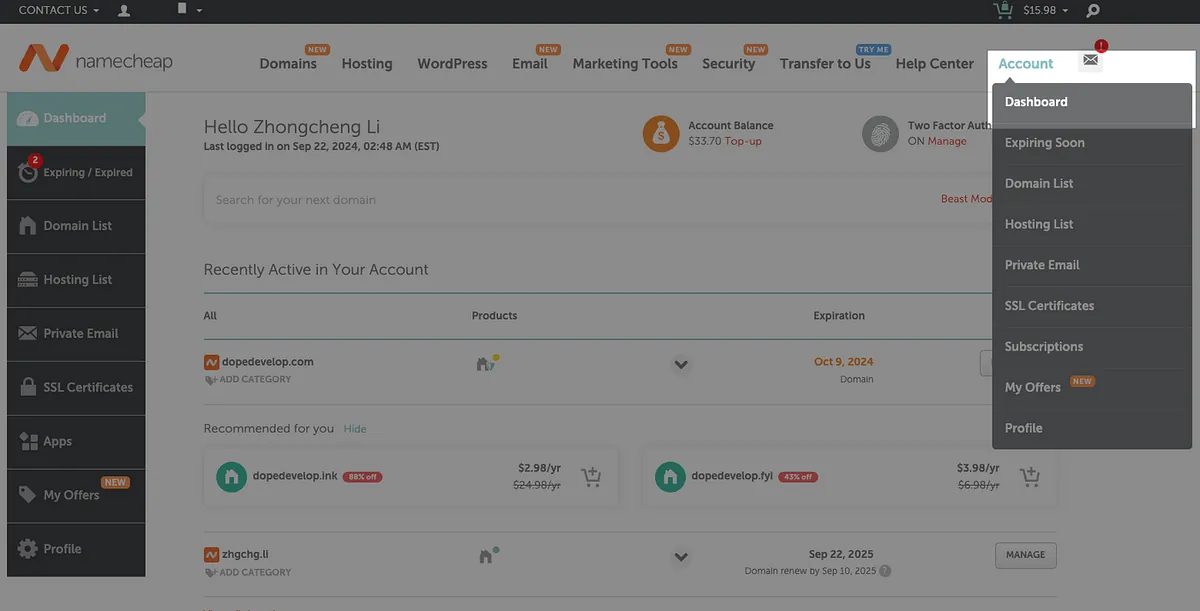Click the help icon beside domain renew date
This screenshot has width=1200, height=611.
tap(885, 571)
